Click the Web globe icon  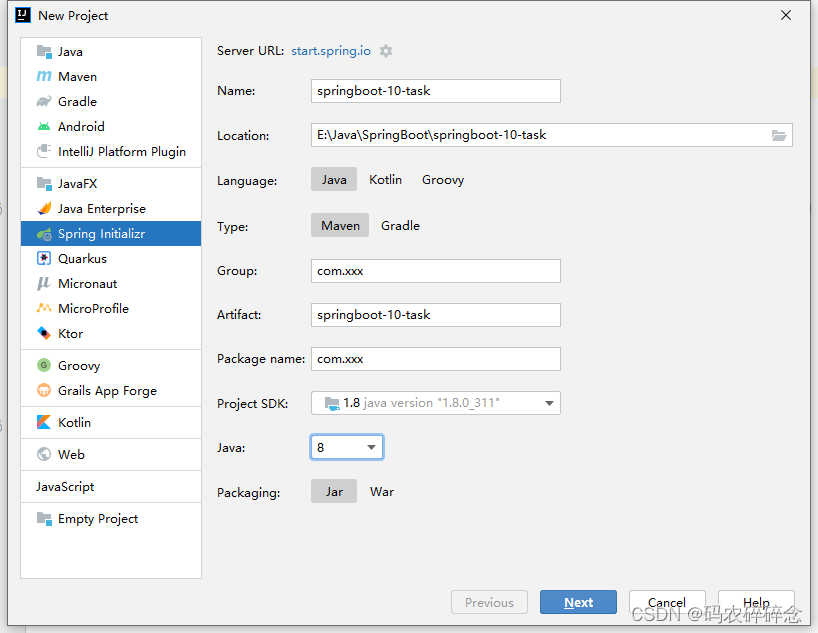(44, 455)
